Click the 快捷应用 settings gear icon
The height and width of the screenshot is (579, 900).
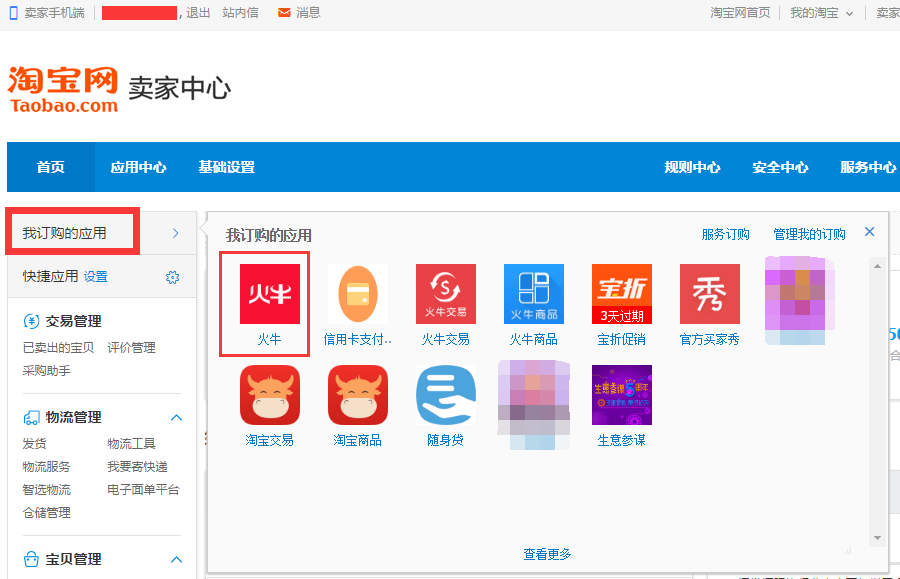coord(172,277)
